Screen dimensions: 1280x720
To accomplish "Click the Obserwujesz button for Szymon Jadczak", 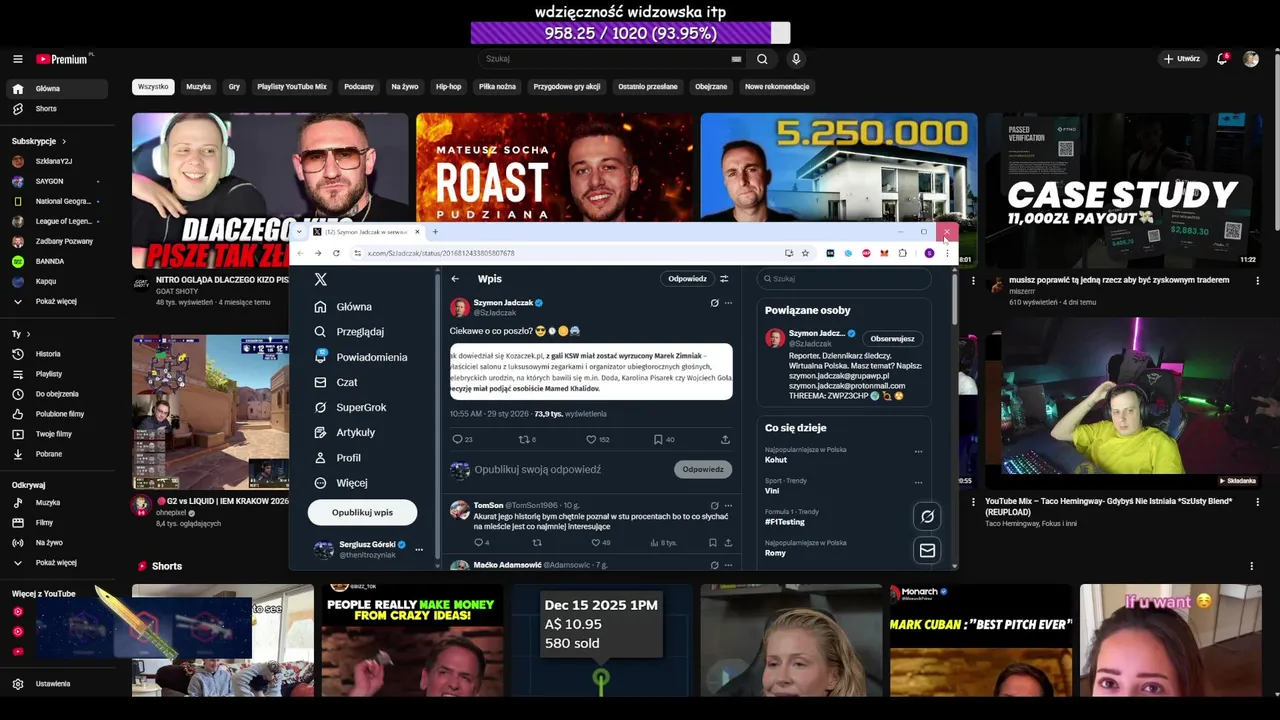I will (x=893, y=339).
